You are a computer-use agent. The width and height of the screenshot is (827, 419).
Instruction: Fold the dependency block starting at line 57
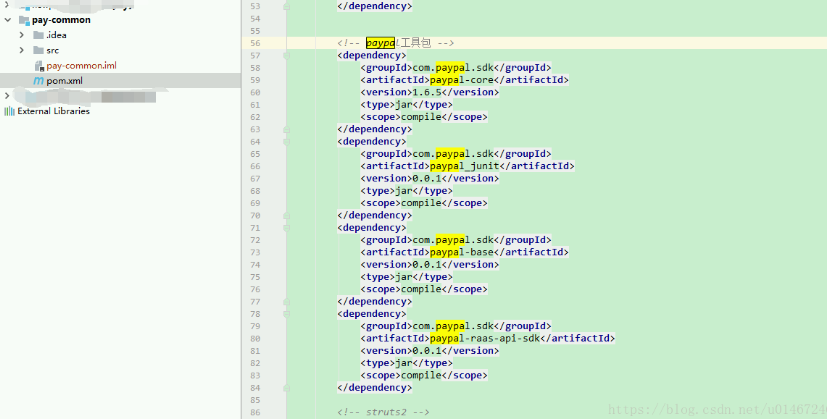coord(286,55)
